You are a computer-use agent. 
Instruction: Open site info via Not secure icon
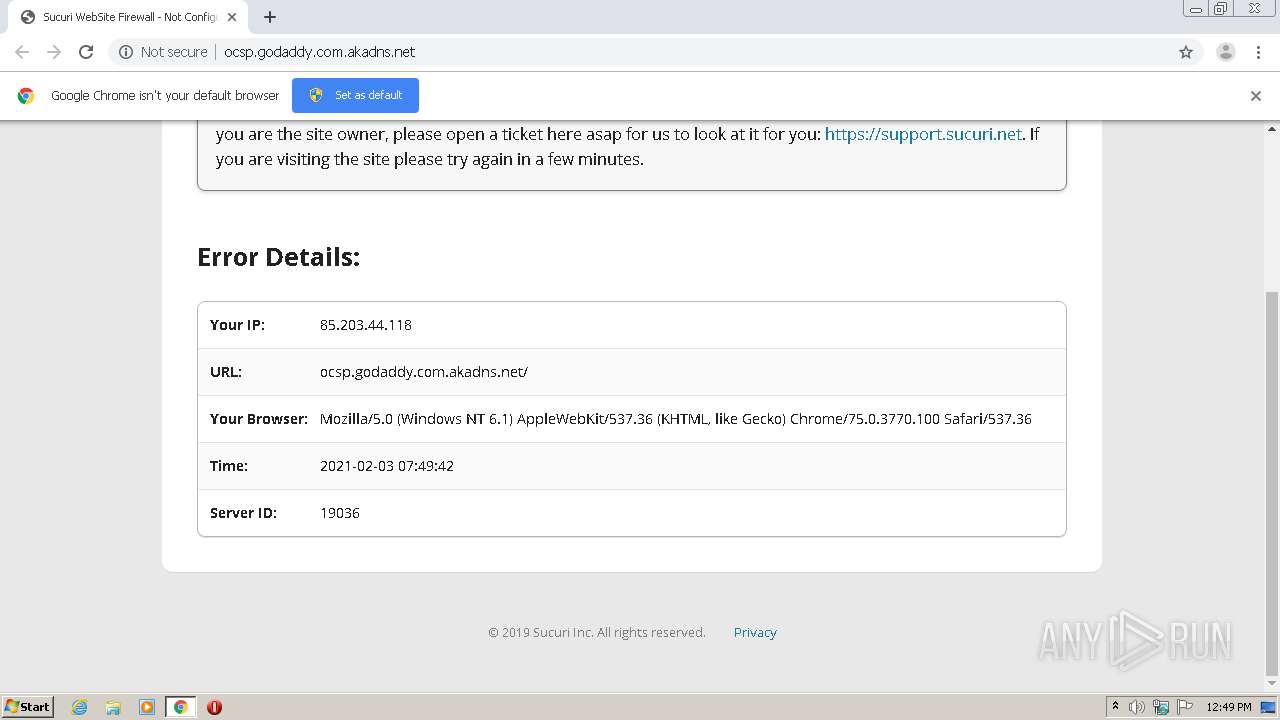(126, 52)
